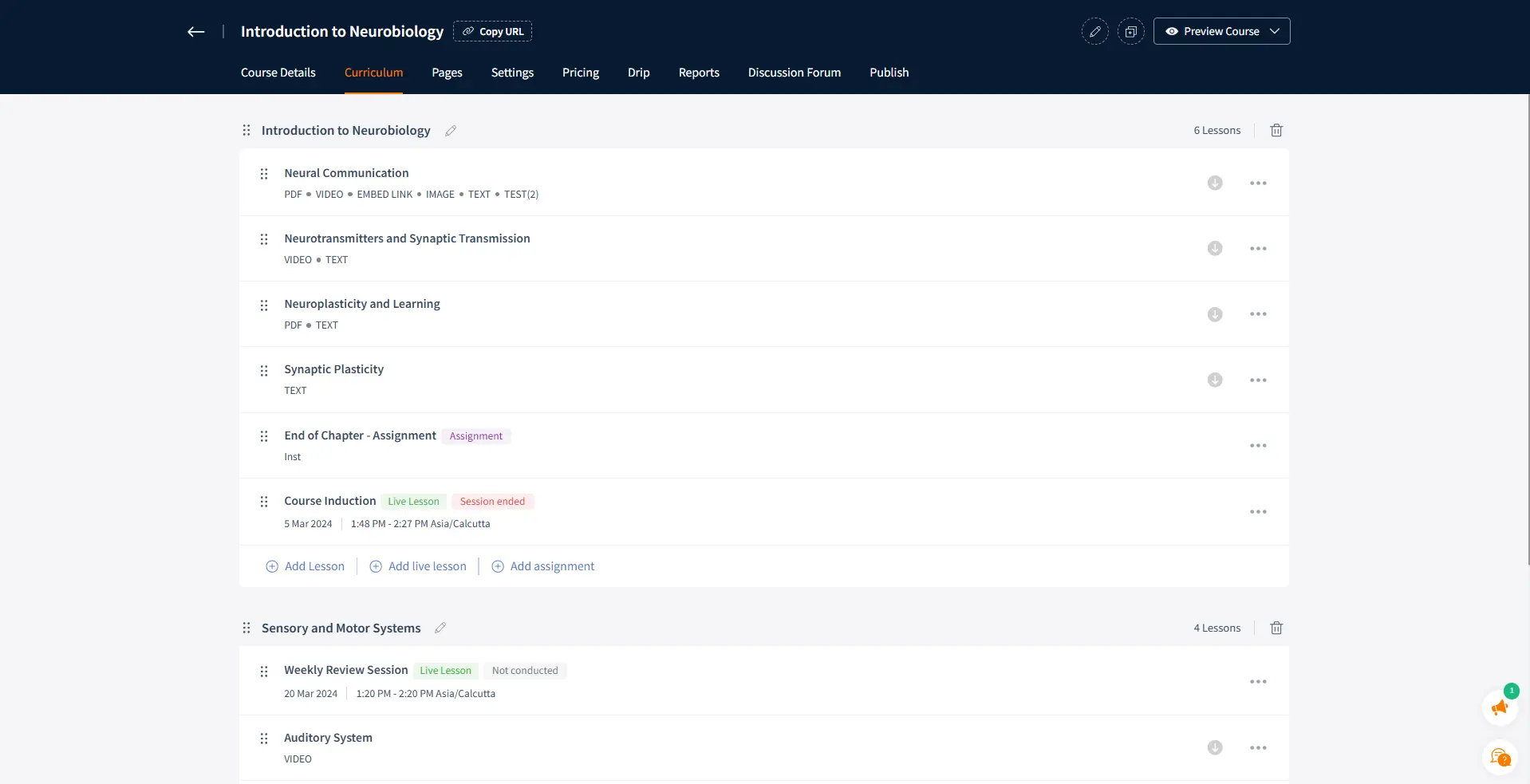Grab drag handle of Auditory System lesson
Screen dimensions: 1530x784
coord(264,739)
